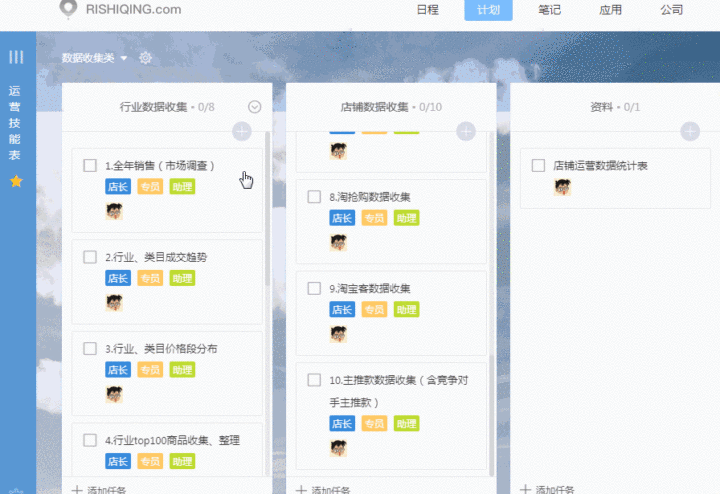
Task: Go to the 应用 tab
Action: (x=610, y=10)
